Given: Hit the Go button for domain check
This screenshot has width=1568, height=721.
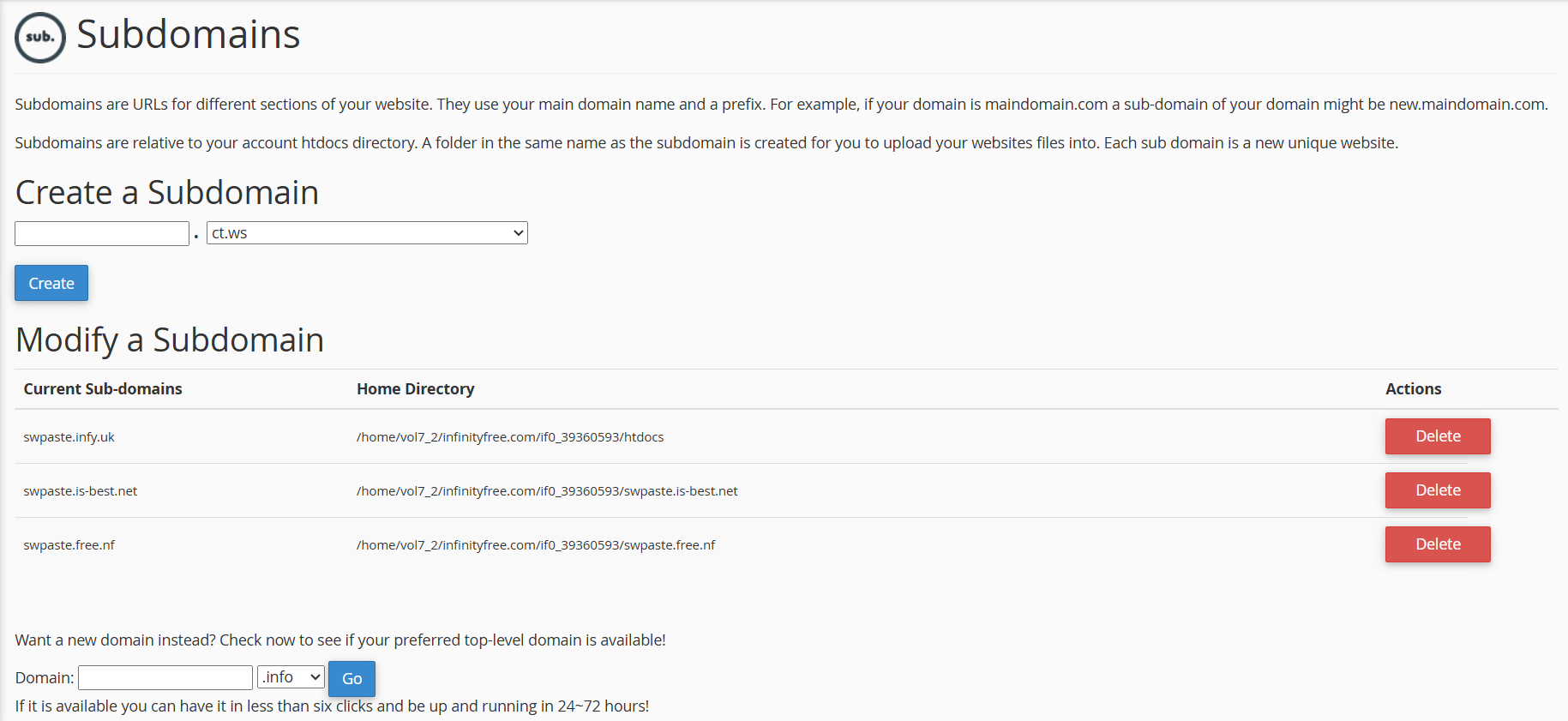Looking at the screenshot, I should (x=351, y=678).
